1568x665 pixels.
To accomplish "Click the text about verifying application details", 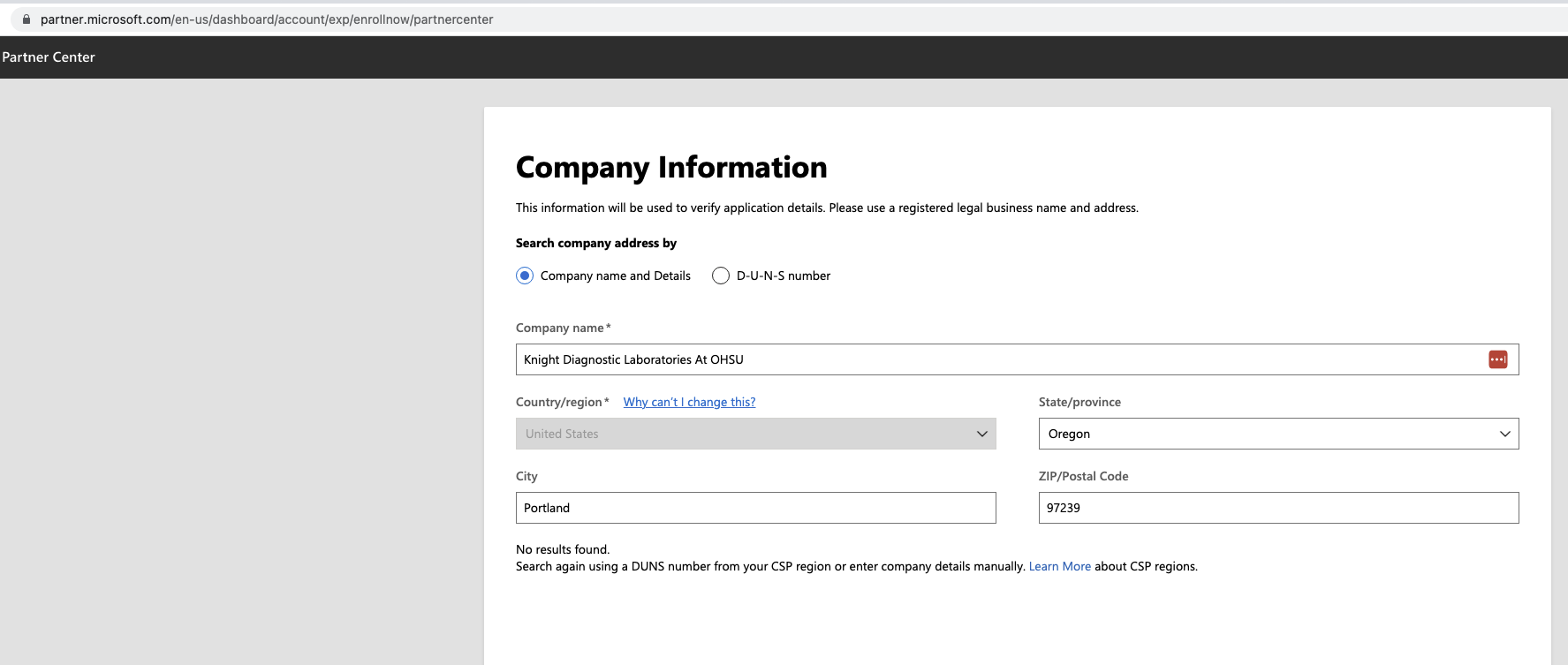I will point(827,208).
